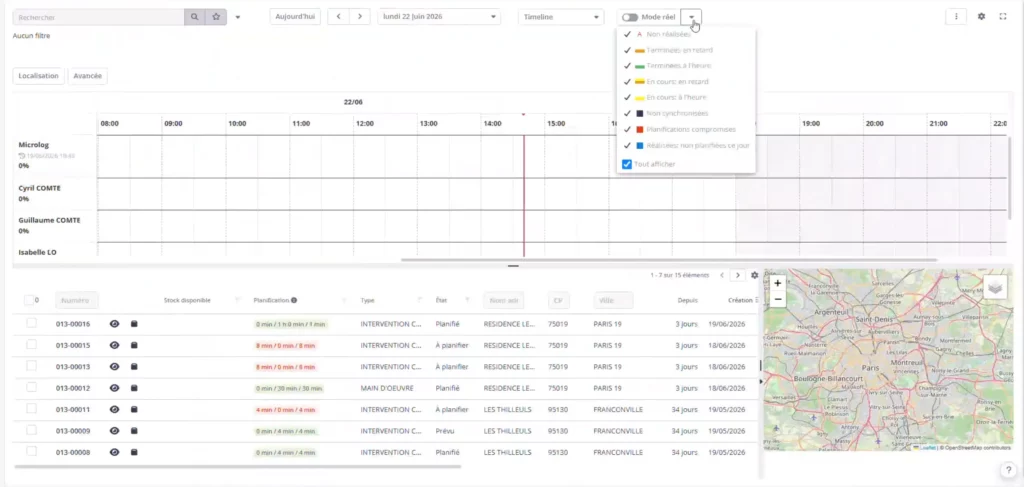Open the date picker lundi 22 juin 2026

point(439,17)
